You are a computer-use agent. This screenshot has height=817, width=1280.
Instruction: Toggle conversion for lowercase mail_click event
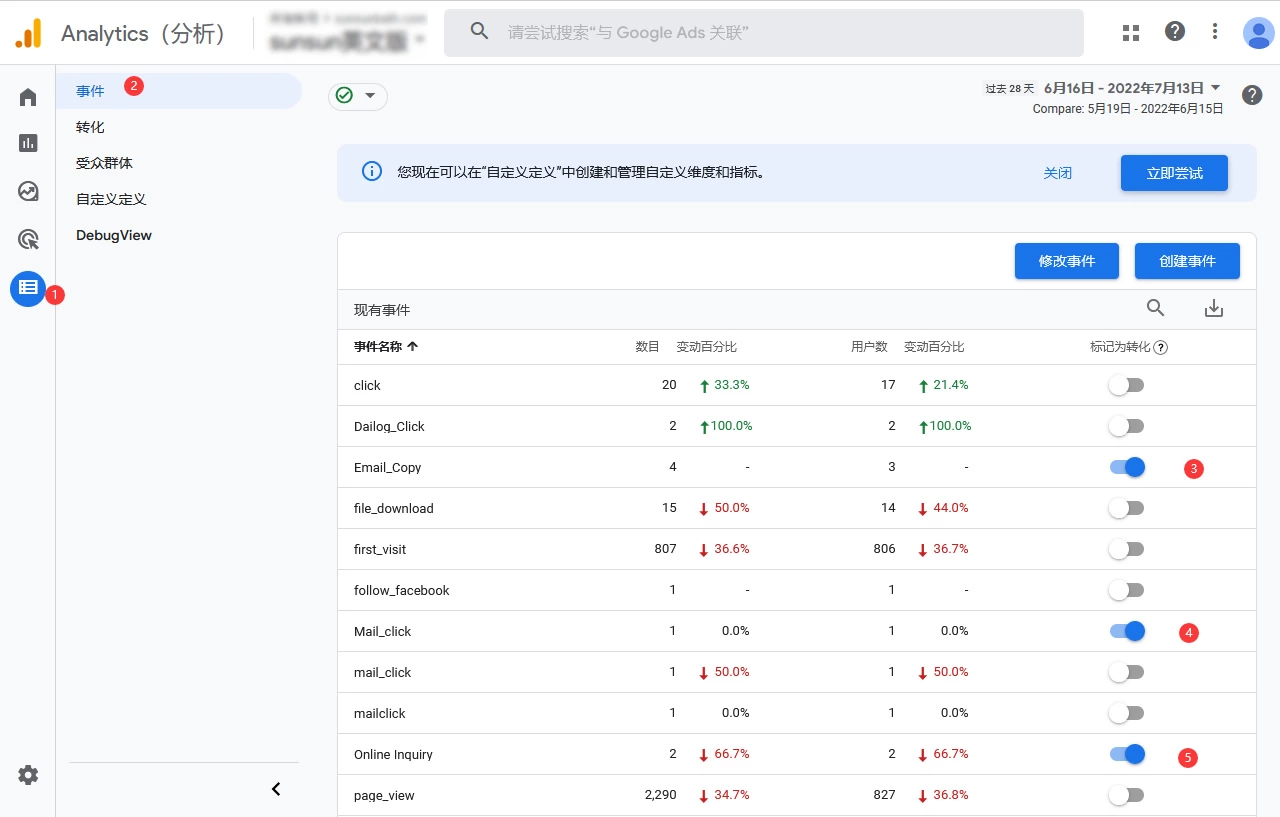[x=1126, y=672]
